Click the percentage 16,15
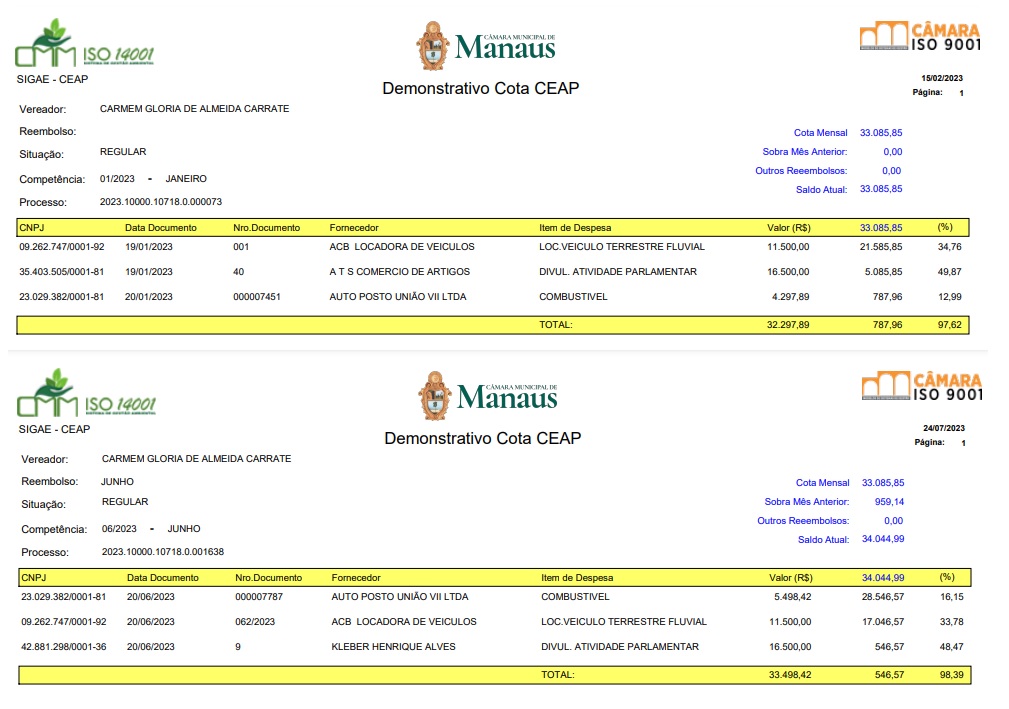The height and width of the screenshot is (709, 1009). click(952, 597)
